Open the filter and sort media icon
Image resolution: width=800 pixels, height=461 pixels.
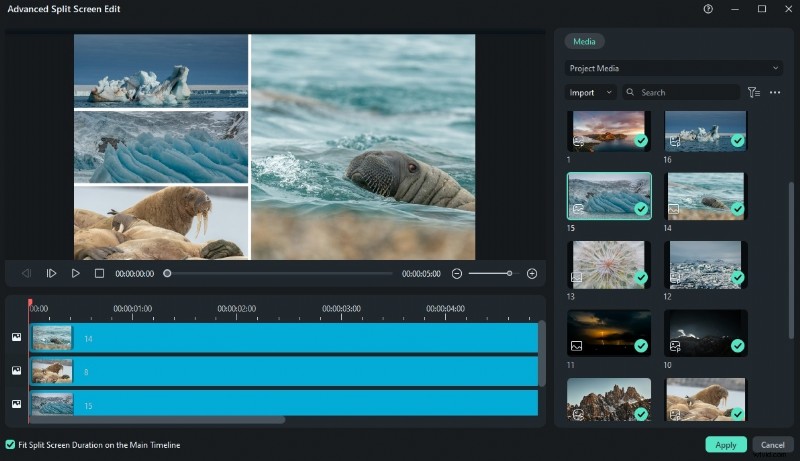click(x=754, y=92)
